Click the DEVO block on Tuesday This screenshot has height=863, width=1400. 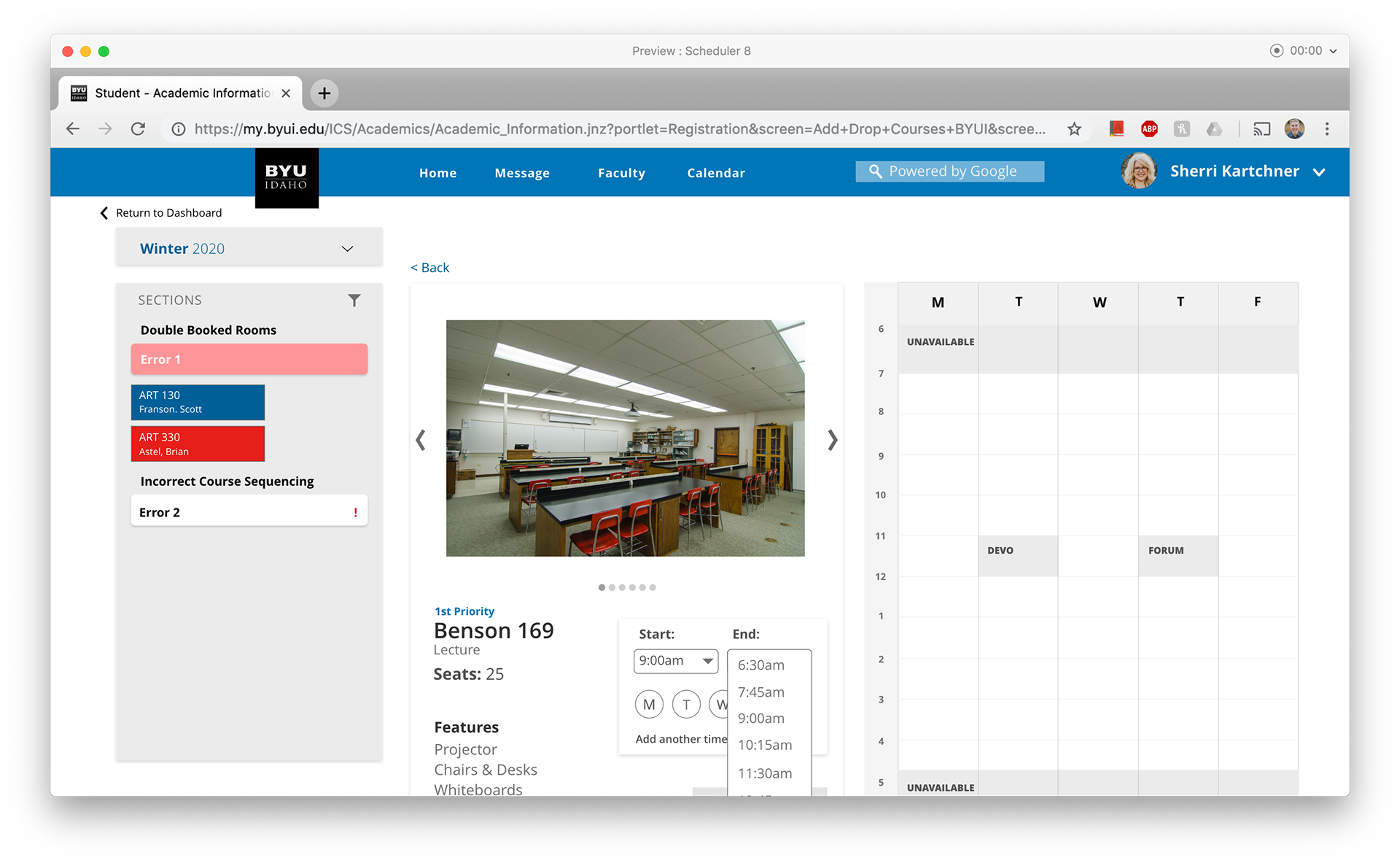pos(1018,556)
